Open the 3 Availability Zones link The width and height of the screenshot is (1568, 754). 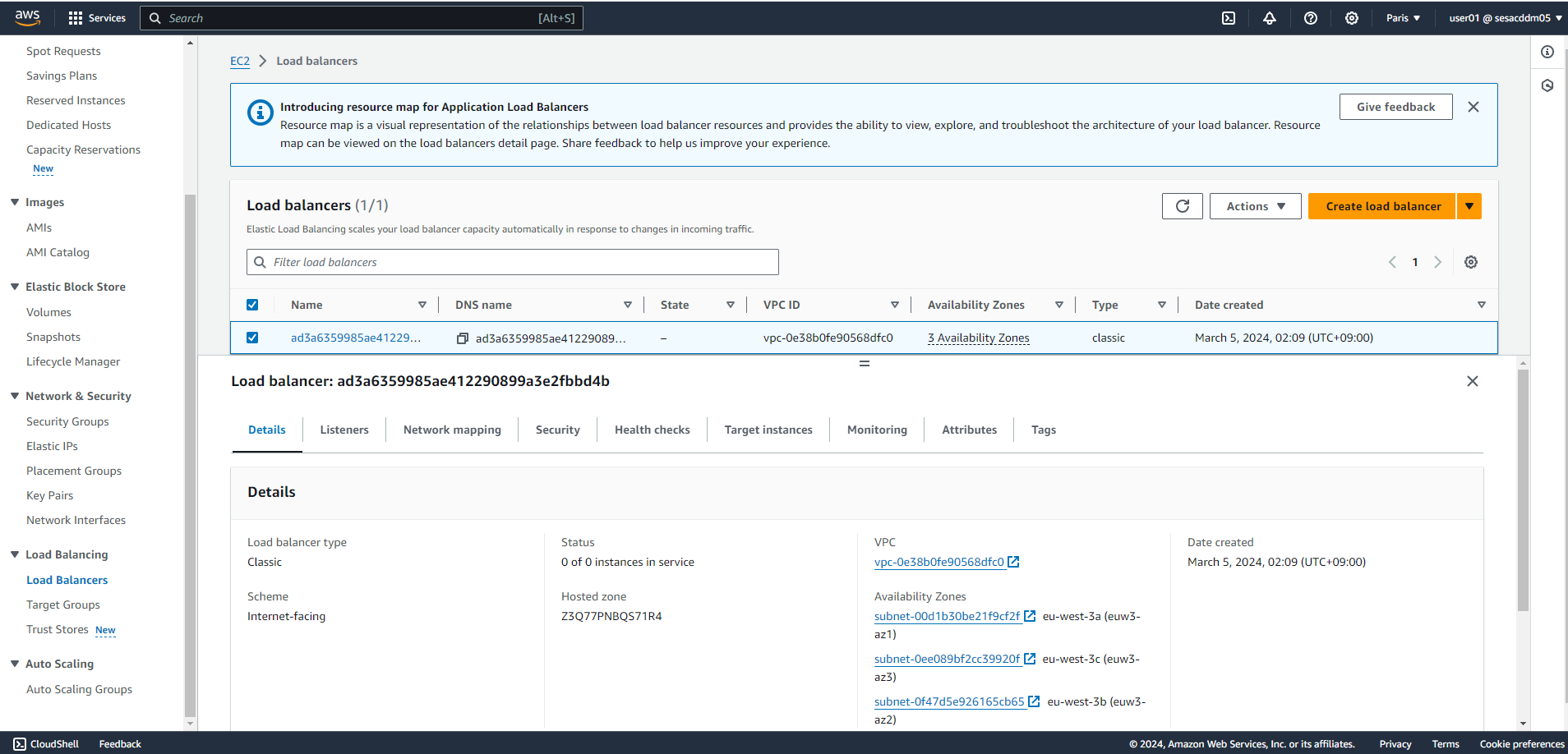point(979,338)
